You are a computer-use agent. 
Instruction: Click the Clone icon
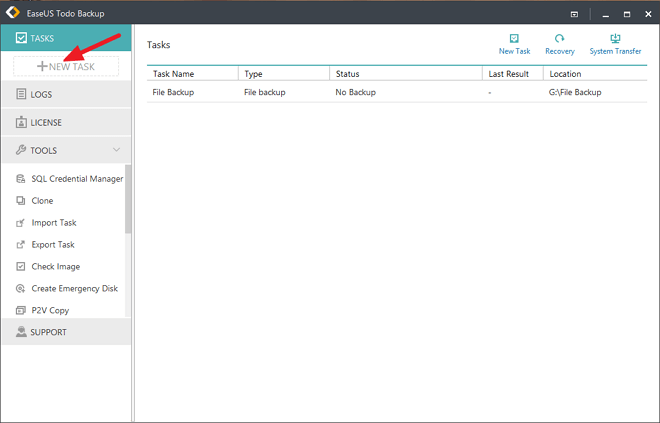pyautogui.click(x=20, y=200)
